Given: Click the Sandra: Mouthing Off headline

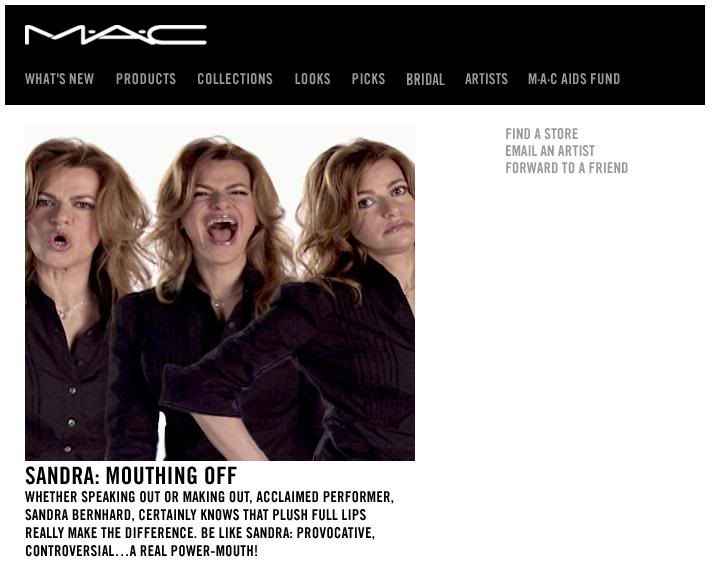Looking at the screenshot, I should coord(131,476).
